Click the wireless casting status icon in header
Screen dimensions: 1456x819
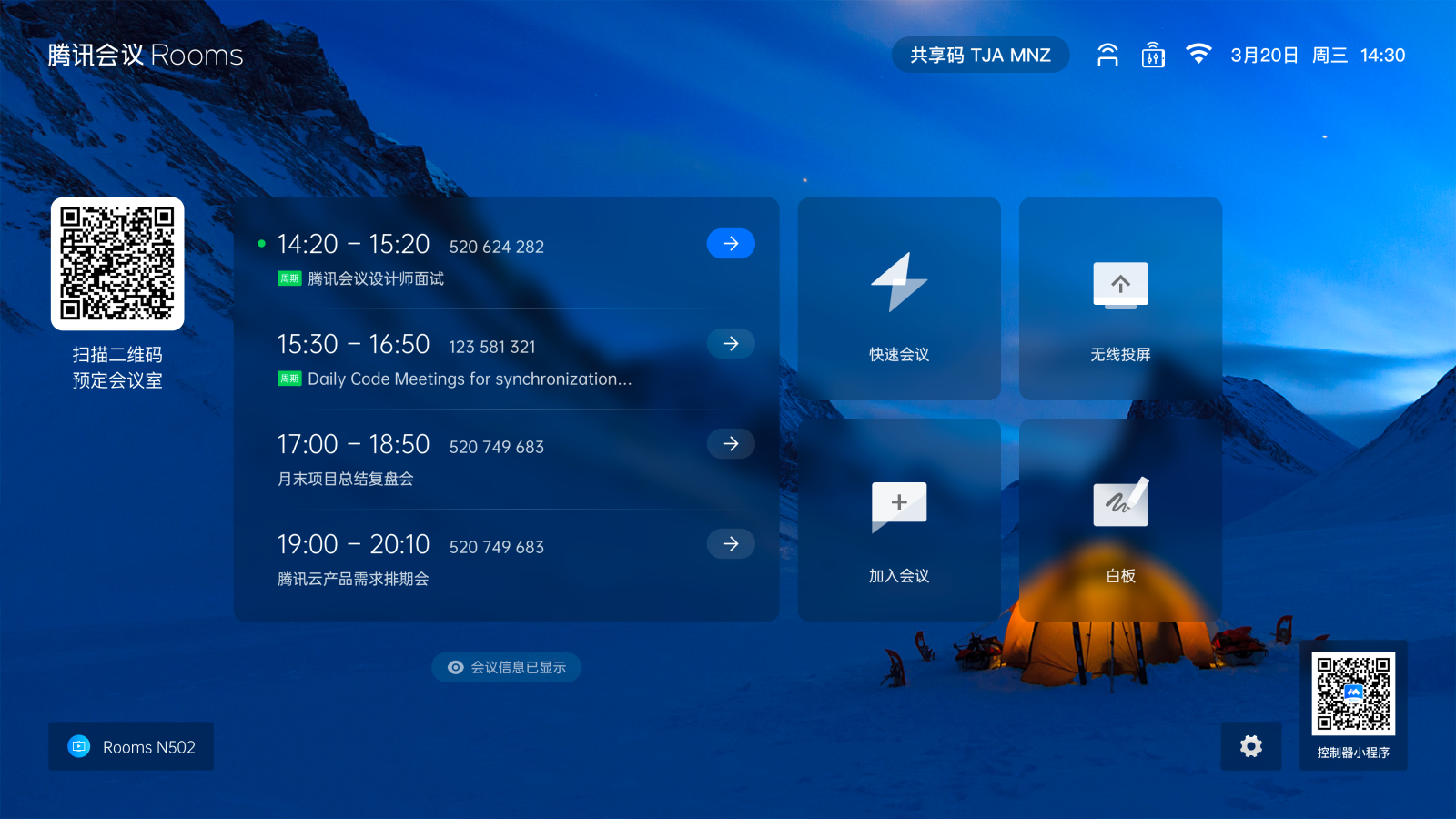pos(1107,55)
